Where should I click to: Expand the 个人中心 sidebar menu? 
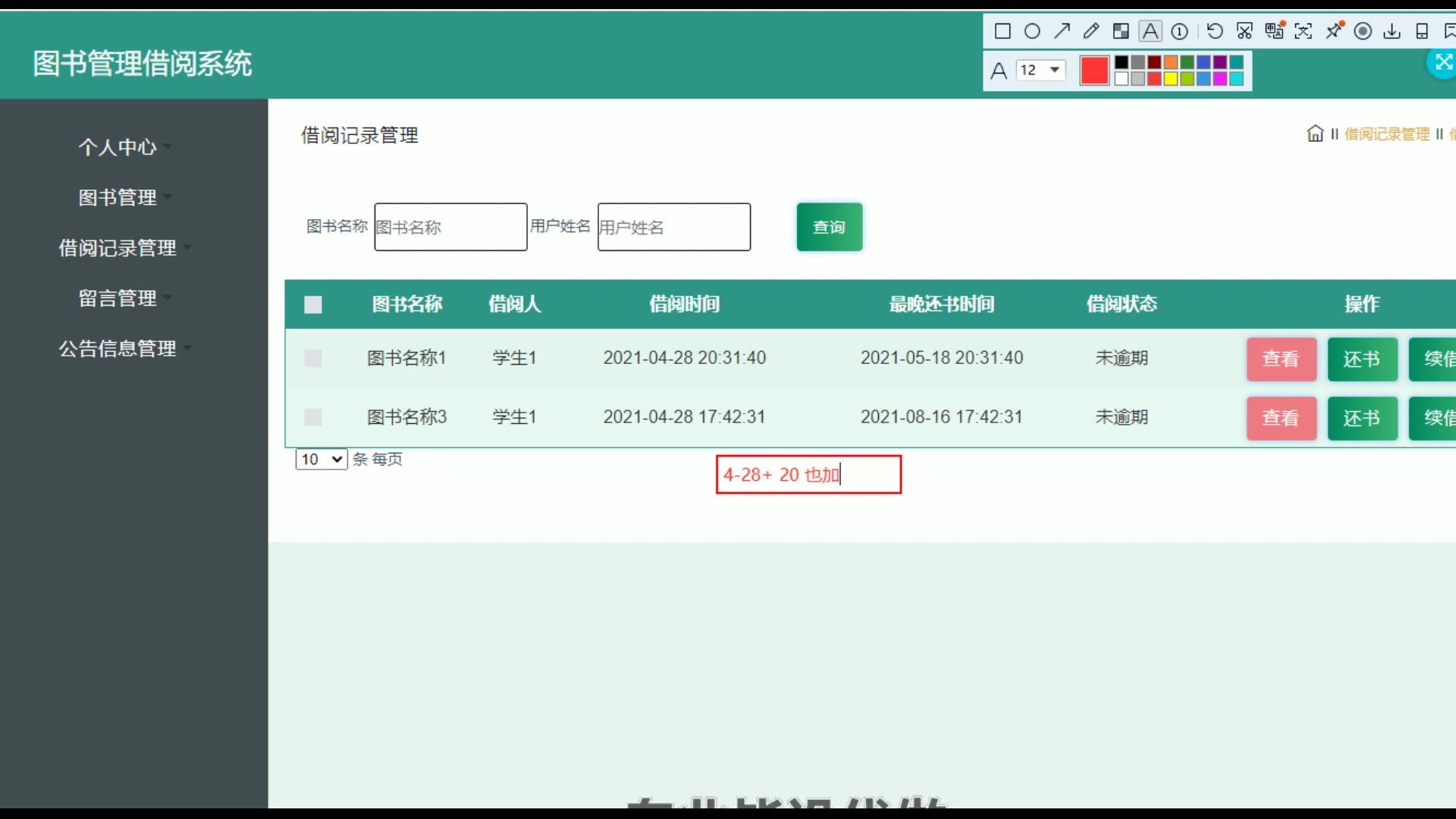pyautogui.click(x=118, y=147)
